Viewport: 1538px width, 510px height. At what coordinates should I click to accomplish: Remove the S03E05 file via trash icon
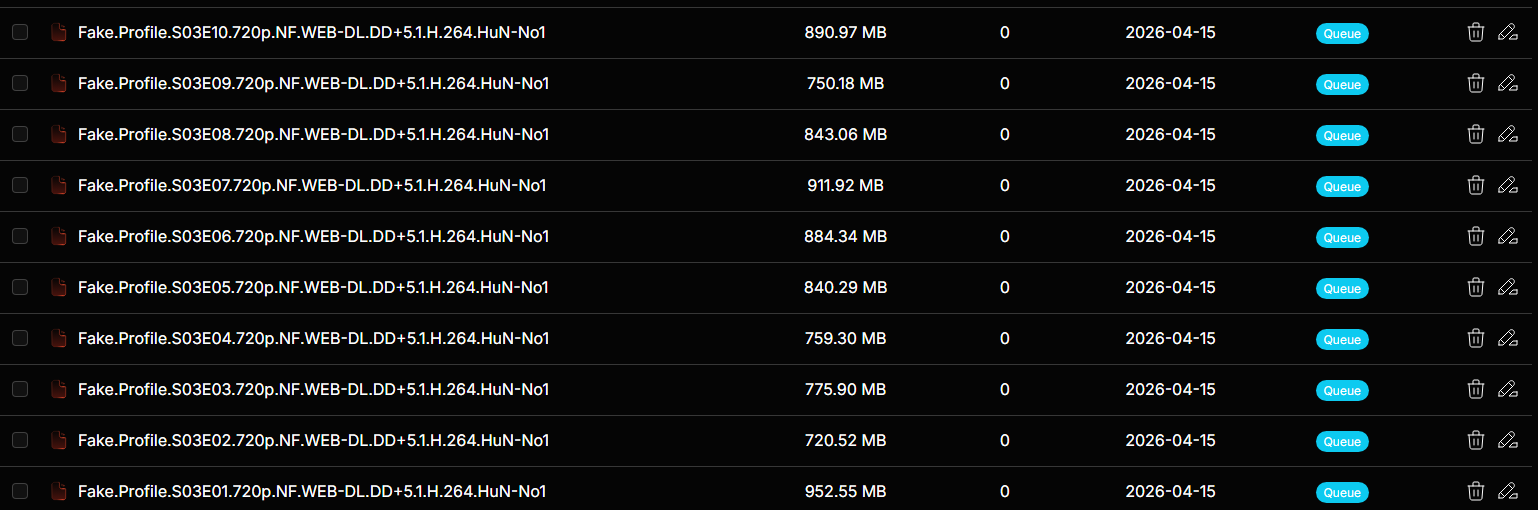click(x=1475, y=287)
